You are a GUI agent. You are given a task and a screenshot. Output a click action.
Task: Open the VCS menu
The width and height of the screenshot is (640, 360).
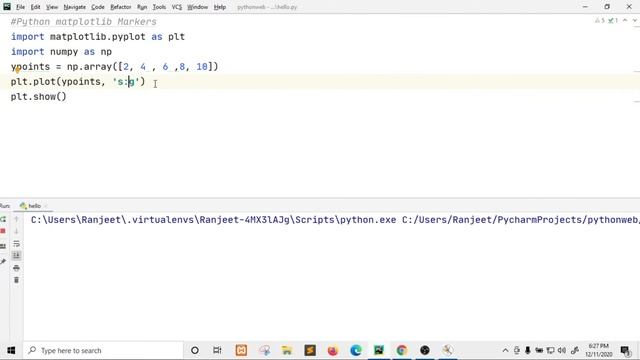[x=177, y=7]
